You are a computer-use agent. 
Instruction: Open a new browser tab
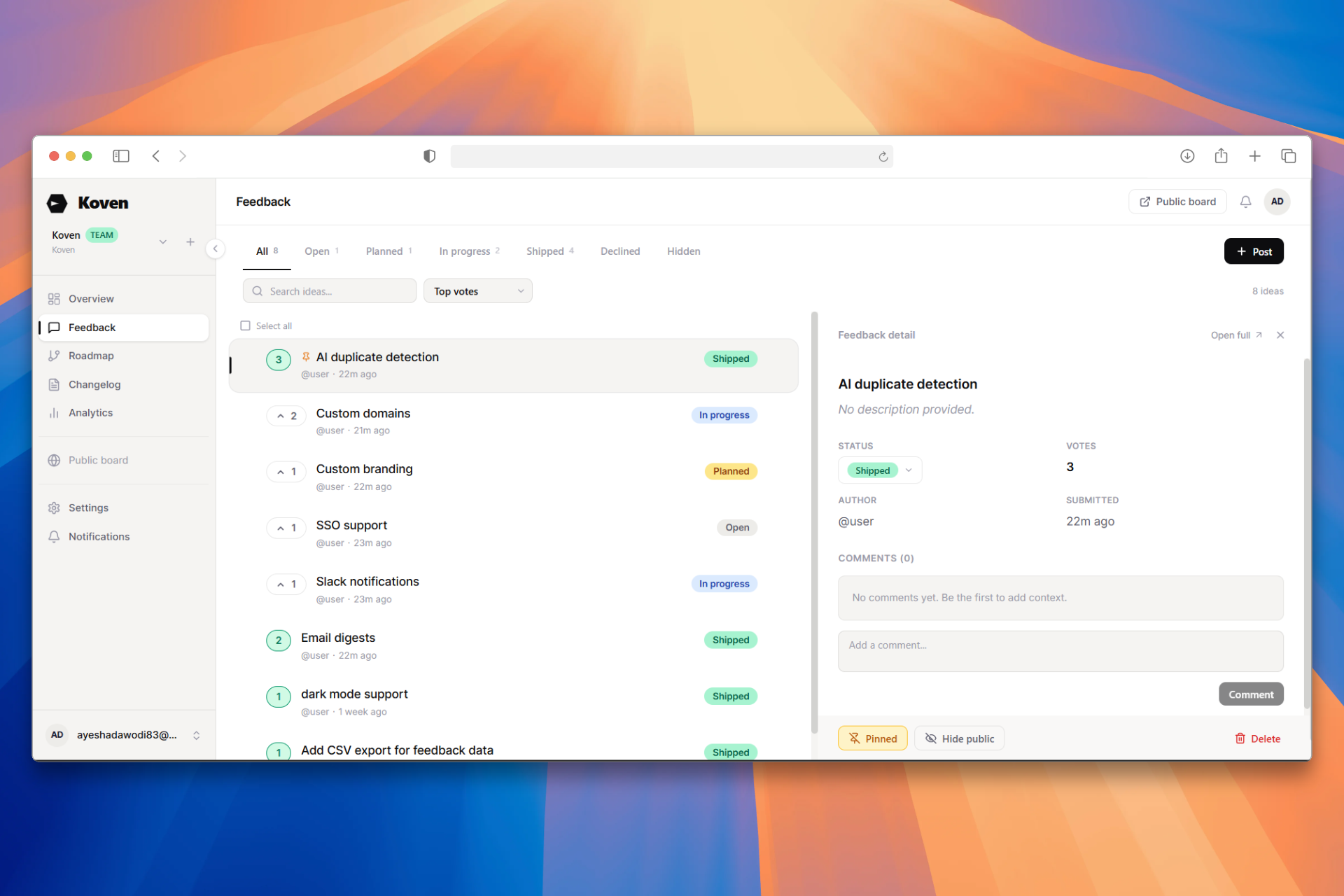point(1255,156)
